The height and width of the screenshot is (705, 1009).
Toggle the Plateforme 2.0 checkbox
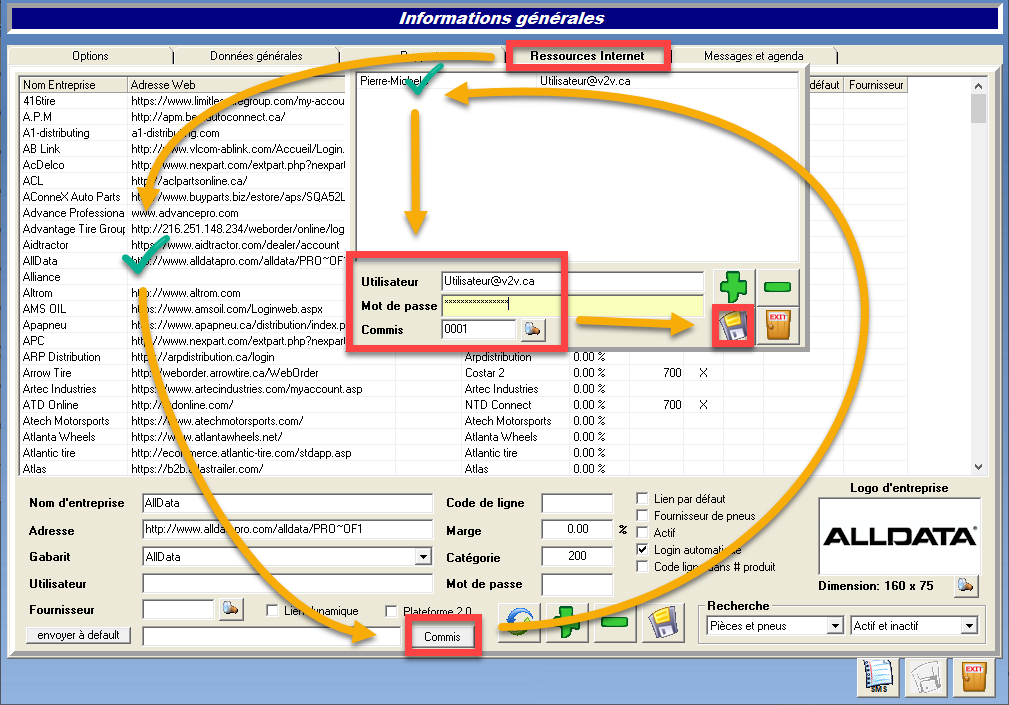tap(391, 610)
